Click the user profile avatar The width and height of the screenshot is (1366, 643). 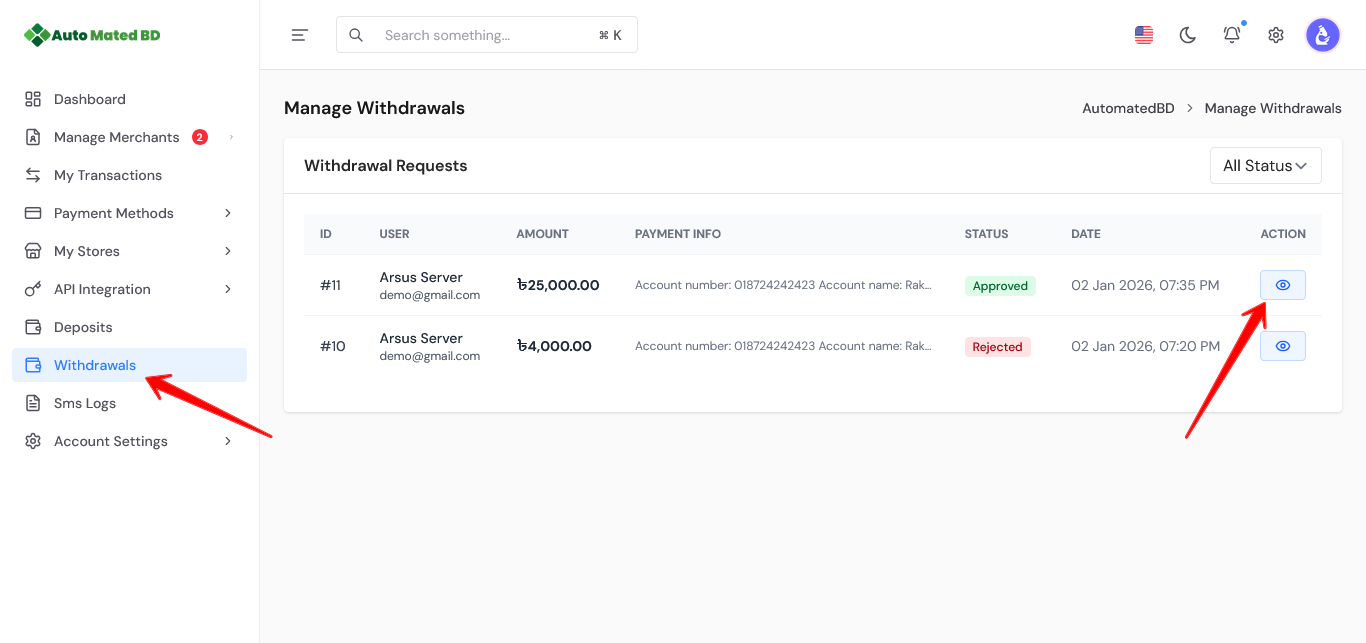[x=1322, y=35]
